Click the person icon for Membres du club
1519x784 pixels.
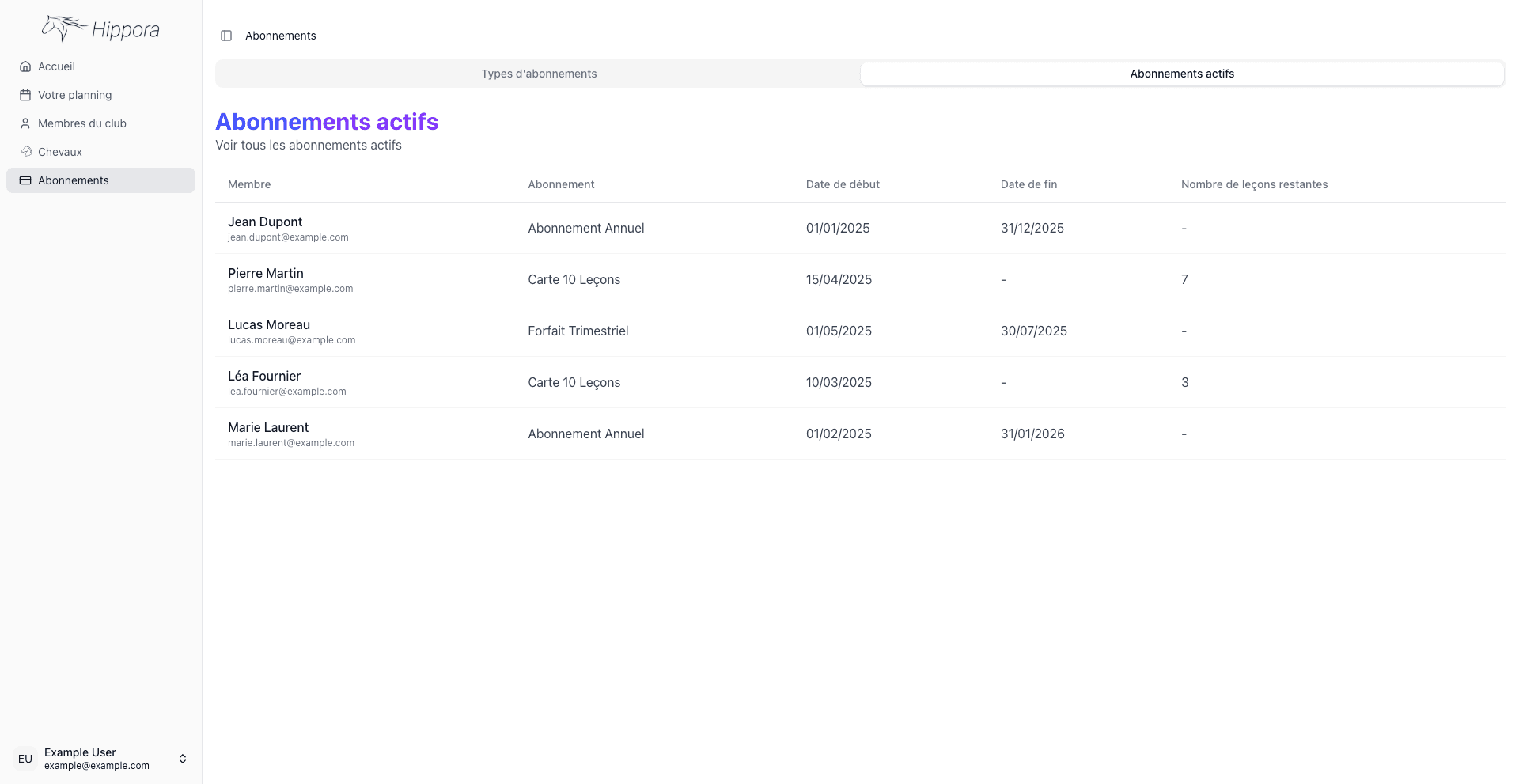25,123
